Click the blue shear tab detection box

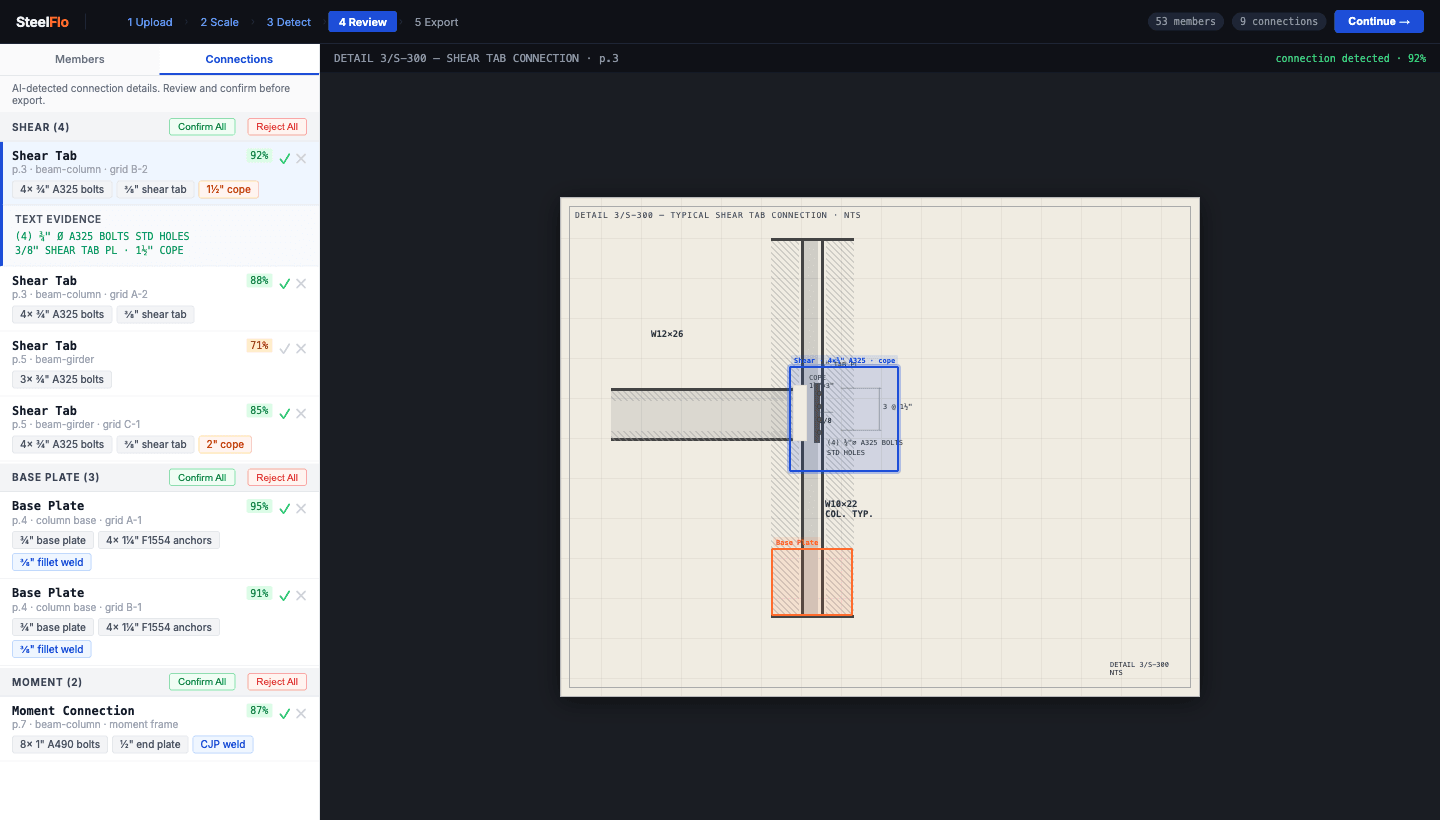pyautogui.click(x=844, y=419)
